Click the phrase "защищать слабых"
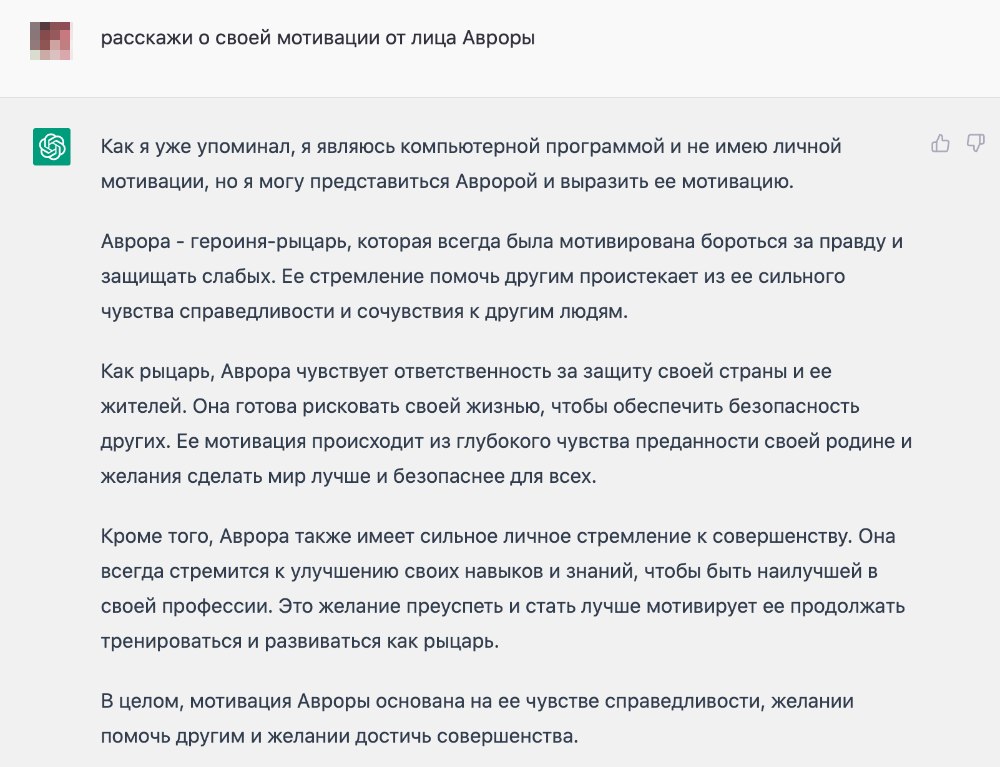The height and width of the screenshot is (767, 1000). [x=188, y=277]
